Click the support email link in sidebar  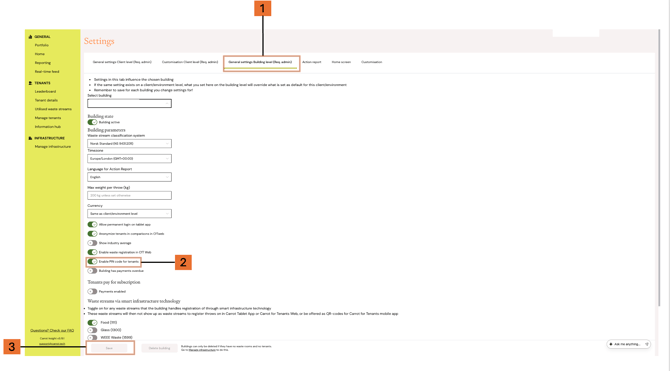(52, 344)
